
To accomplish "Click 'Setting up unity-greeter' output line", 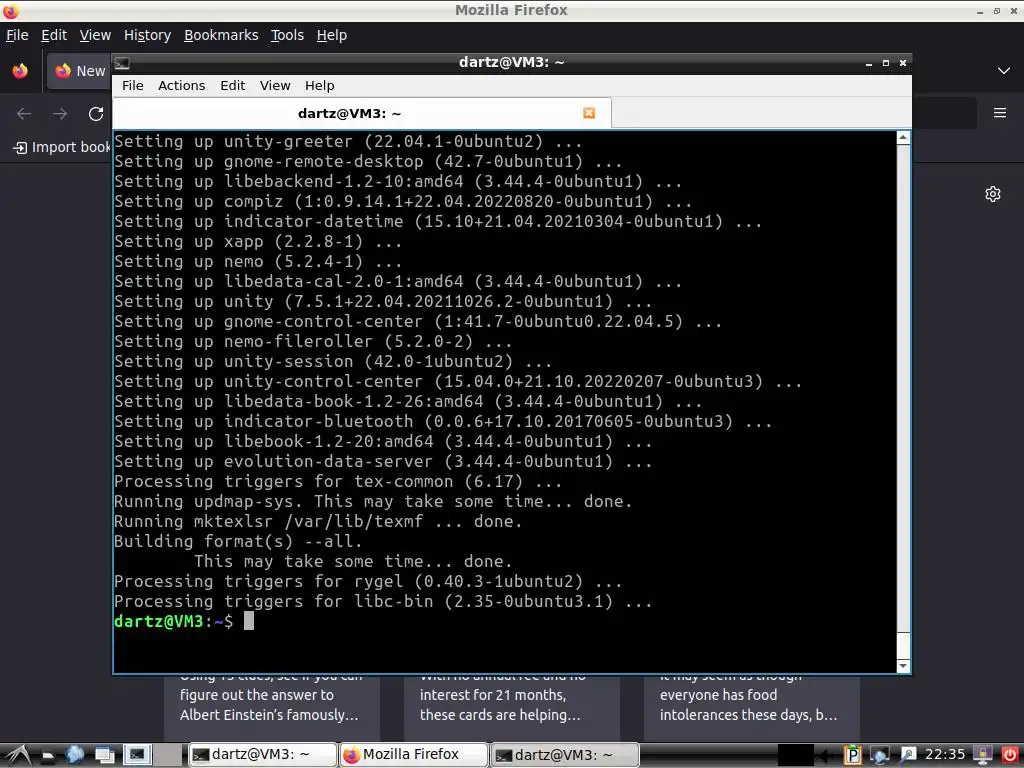I will [347, 141].
